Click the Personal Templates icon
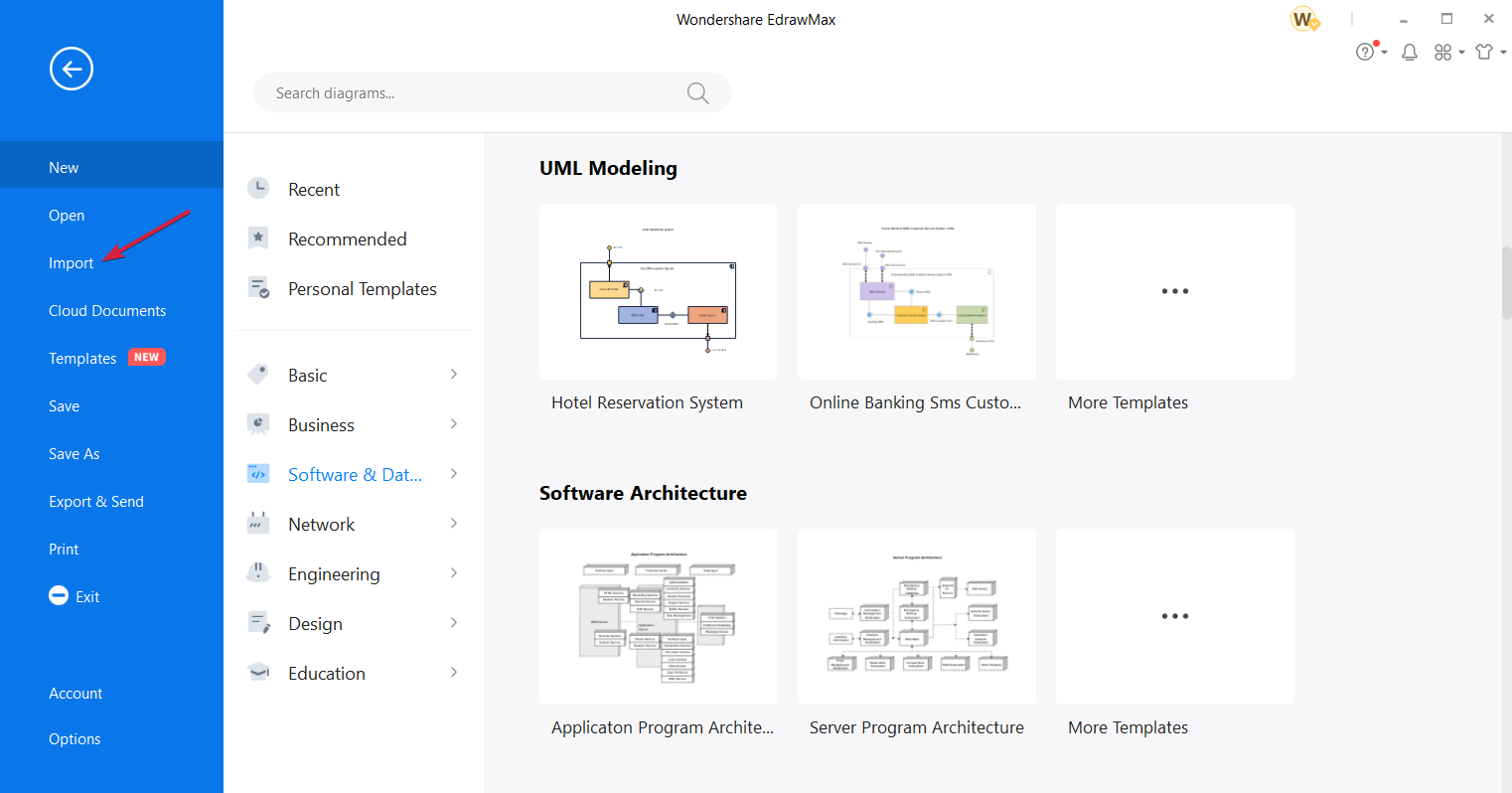Image resolution: width=1512 pixels, height=793 pixels. click(258, 288)
